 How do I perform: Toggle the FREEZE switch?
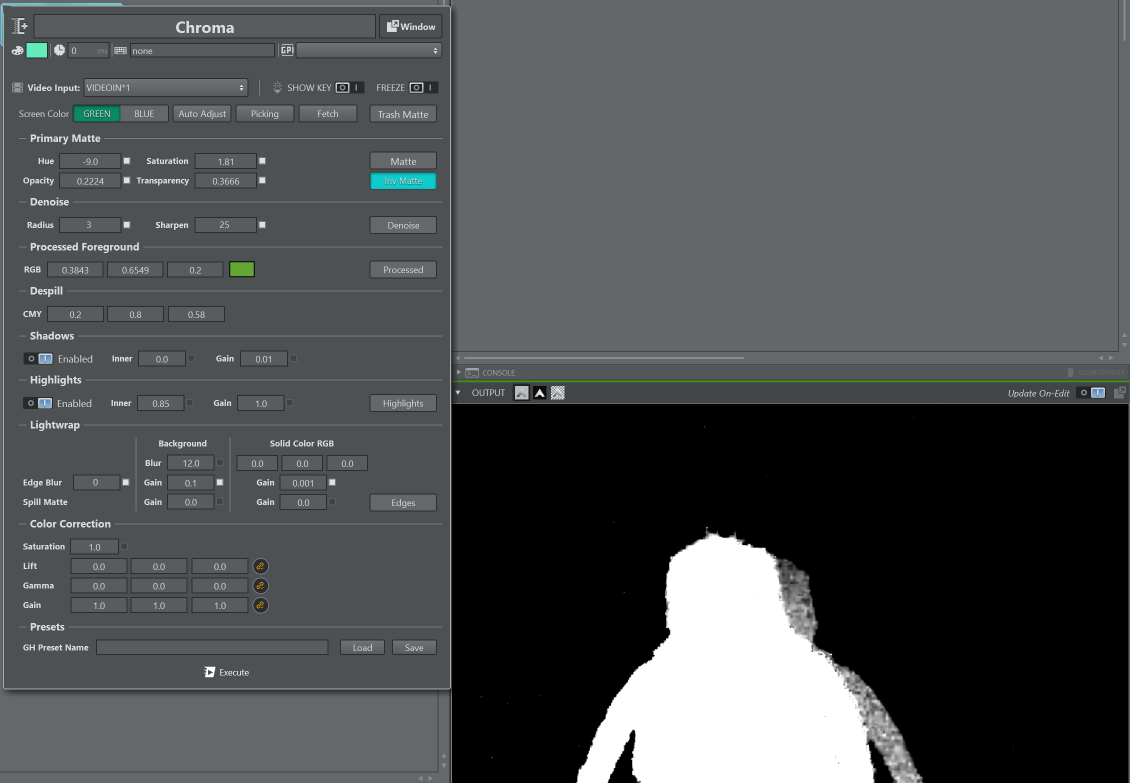click(x=423, y=88)
